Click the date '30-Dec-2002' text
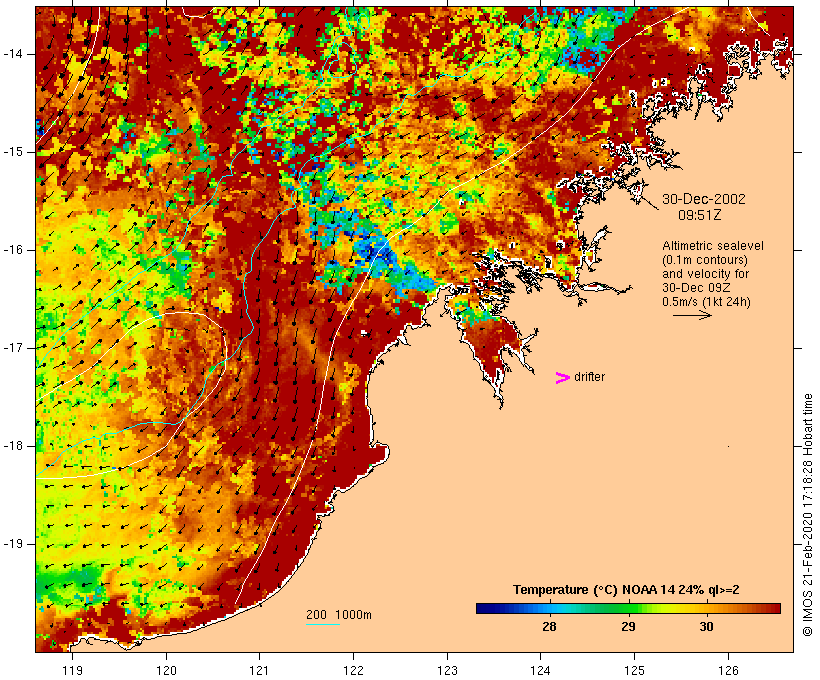The height and width of the screenshot is (680, 820). pos(703,199)
